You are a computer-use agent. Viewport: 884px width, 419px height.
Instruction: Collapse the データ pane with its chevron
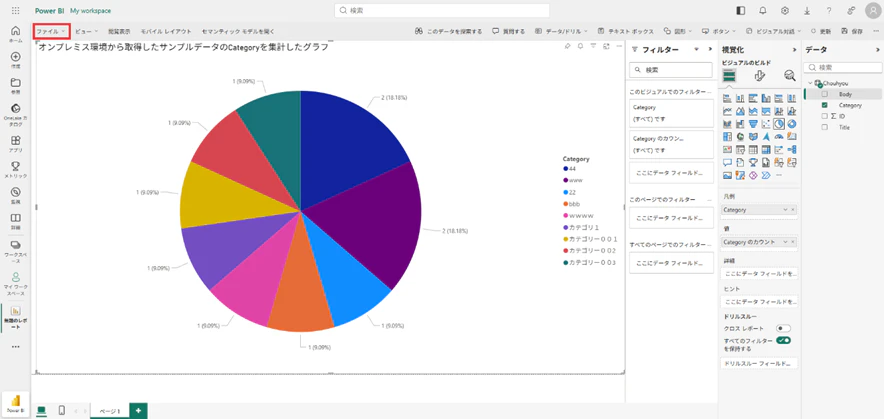[877, 50]
